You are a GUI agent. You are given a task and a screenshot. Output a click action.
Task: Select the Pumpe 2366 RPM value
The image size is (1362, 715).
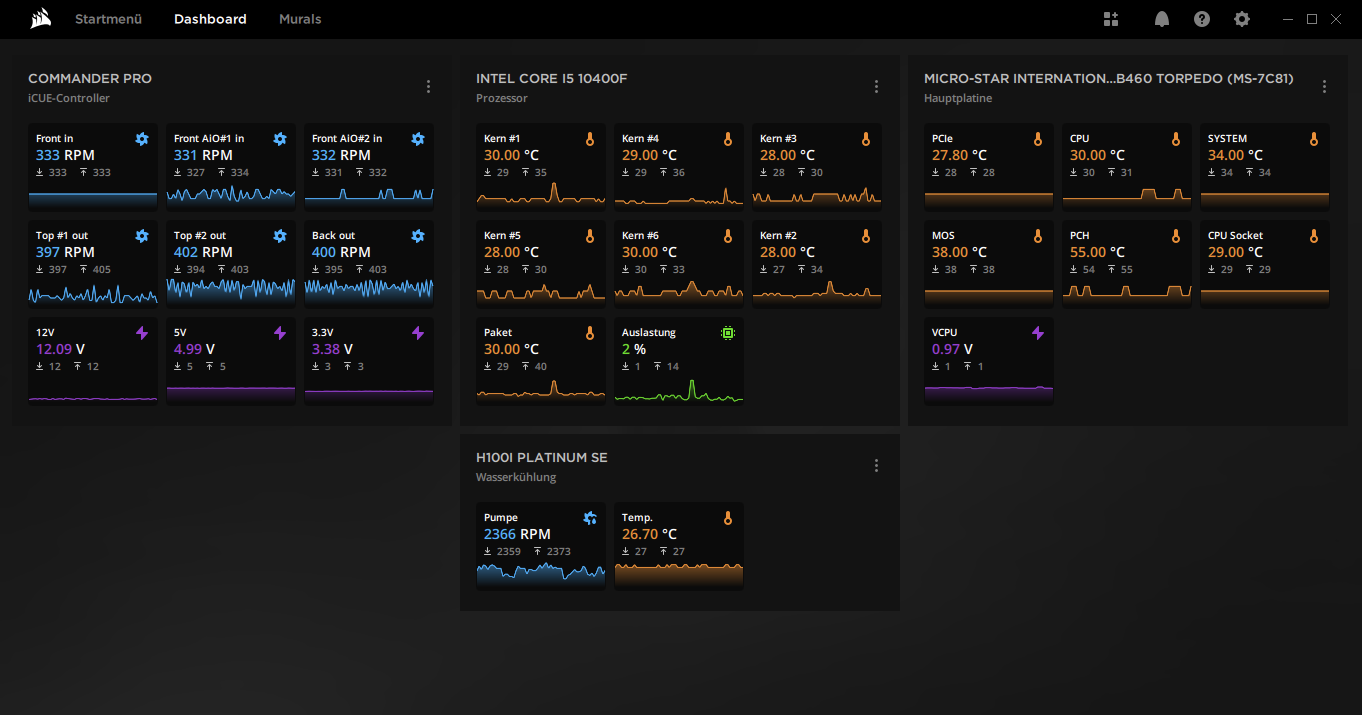(x=517, y=534)
